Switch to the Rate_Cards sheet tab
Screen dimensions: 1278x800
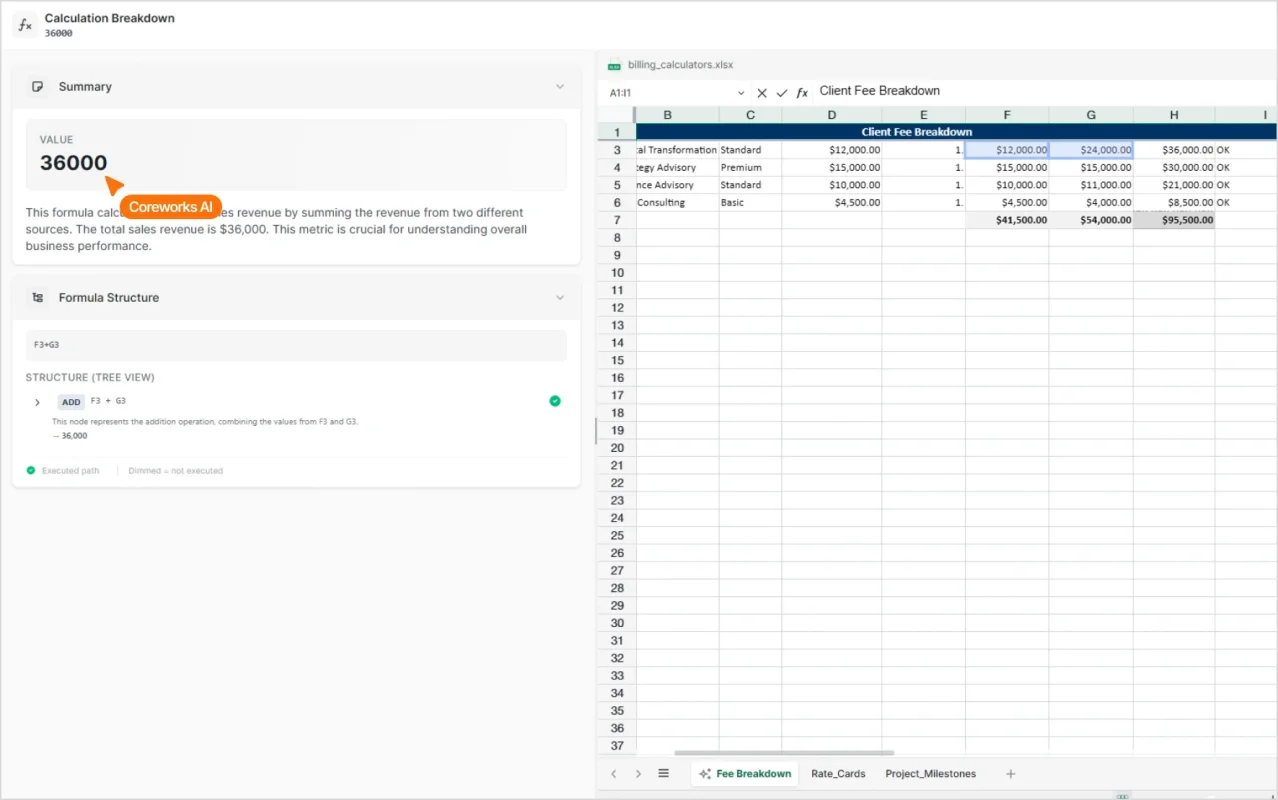click(838, 773)
